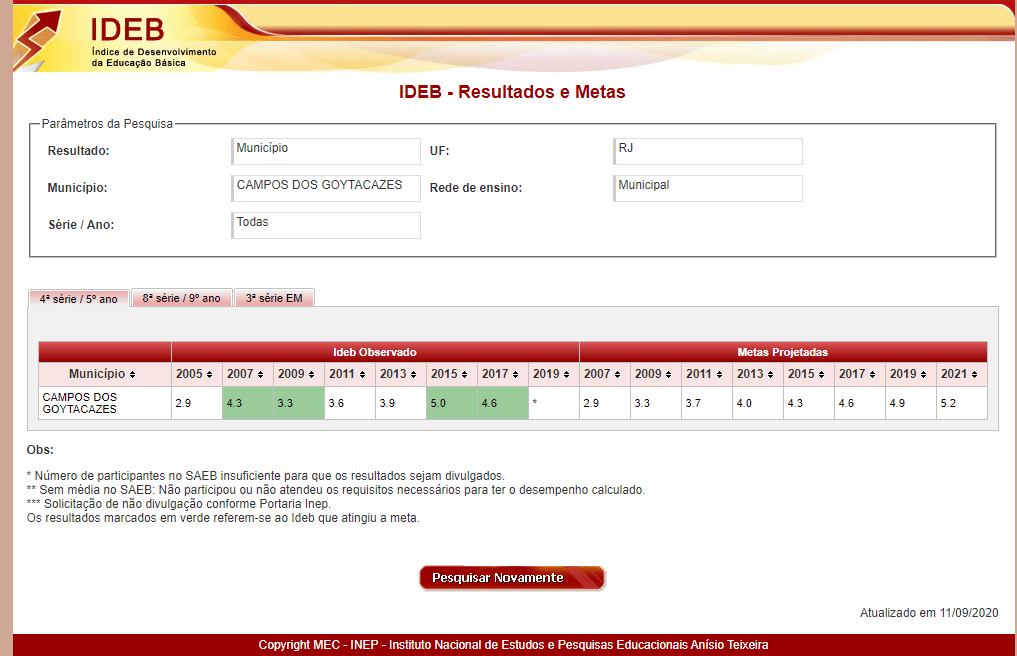Sort by 2013 Metas Projetadas column

757,374
